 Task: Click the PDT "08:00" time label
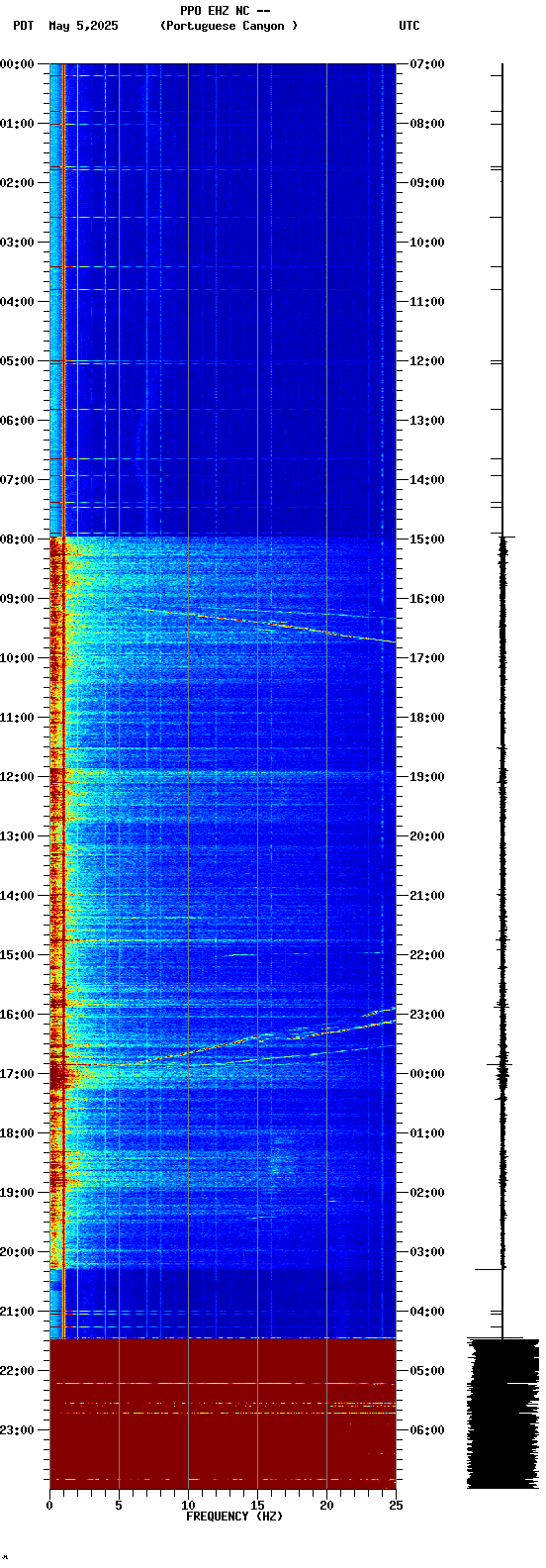coord(18,539)
